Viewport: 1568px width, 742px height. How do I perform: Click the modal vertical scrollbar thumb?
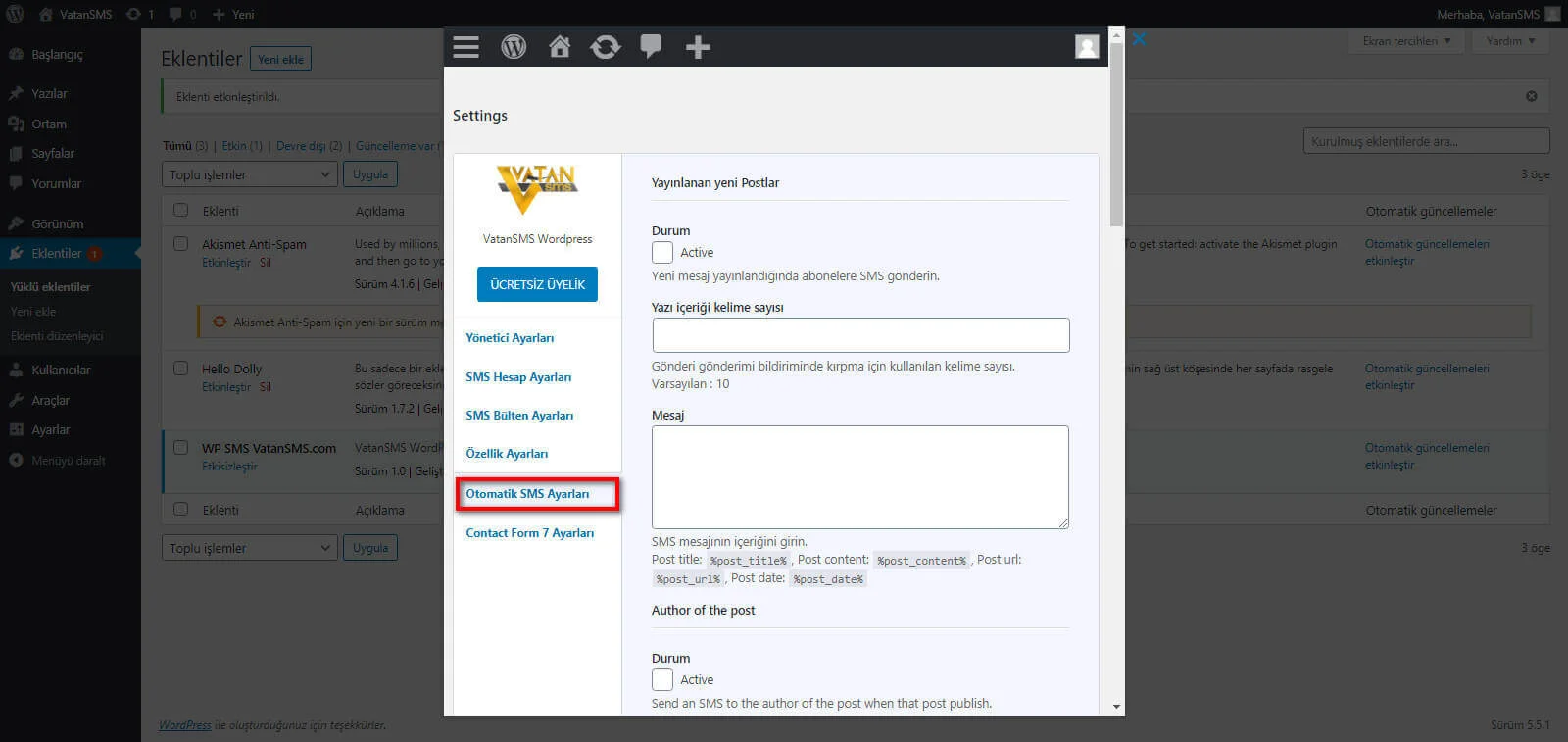[x=1116, y=134]
